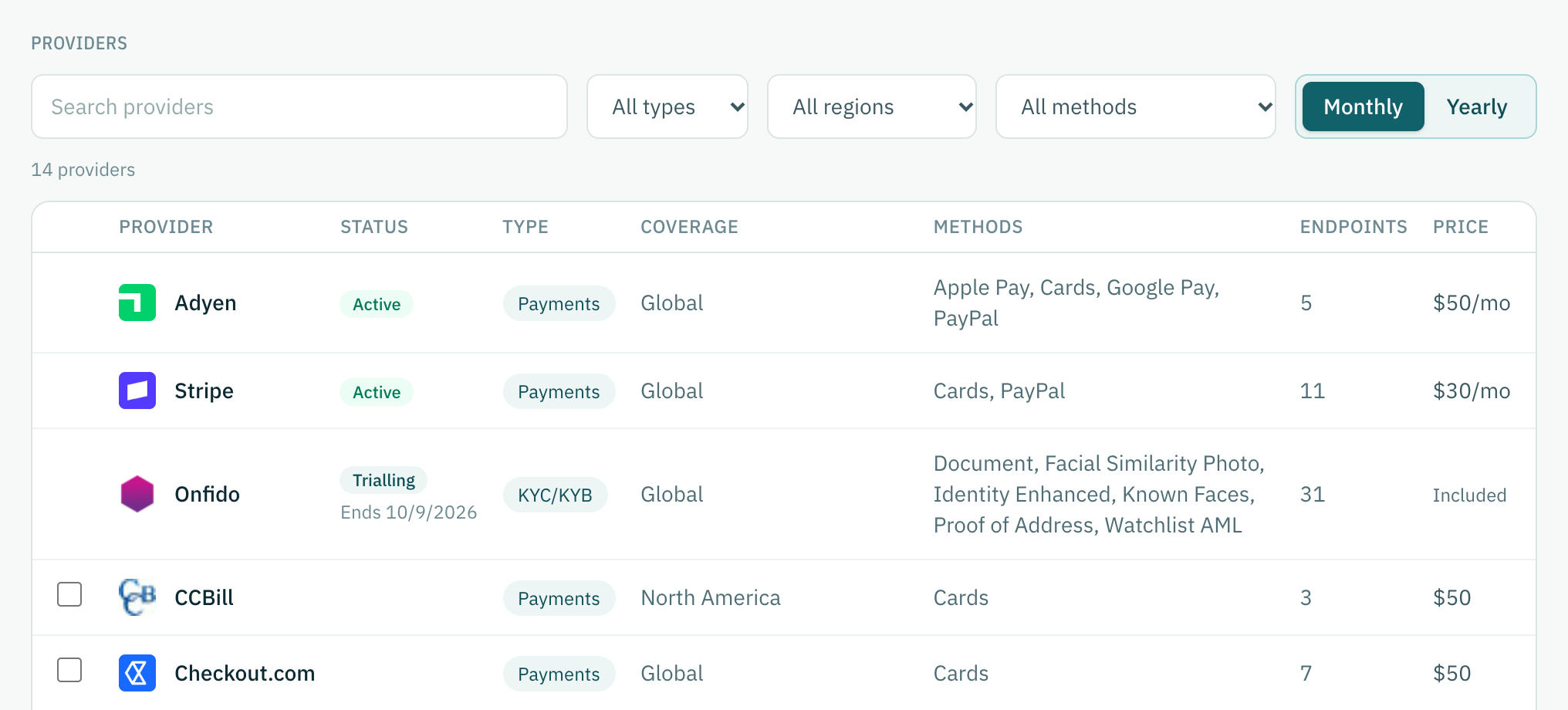The height and width of the screenshot is (710, 1568).
Task: Sort by the Provider column header
Action: pyautogui.click(x=166, y=227)
